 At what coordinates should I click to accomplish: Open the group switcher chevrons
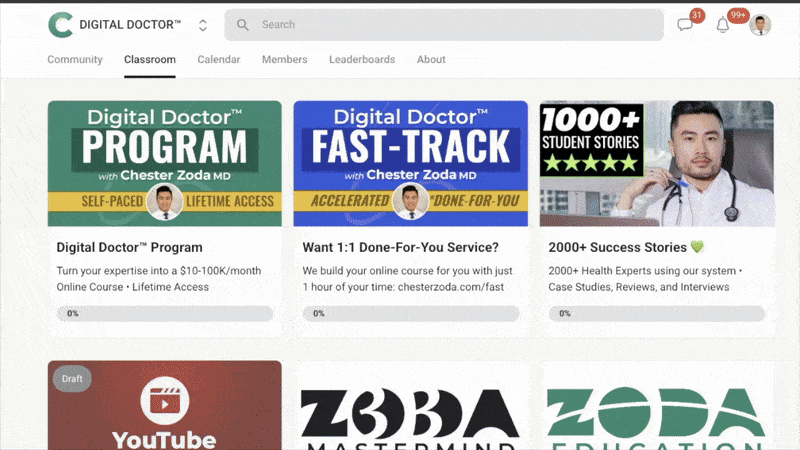pyautogui.click(x=203, y=25)
